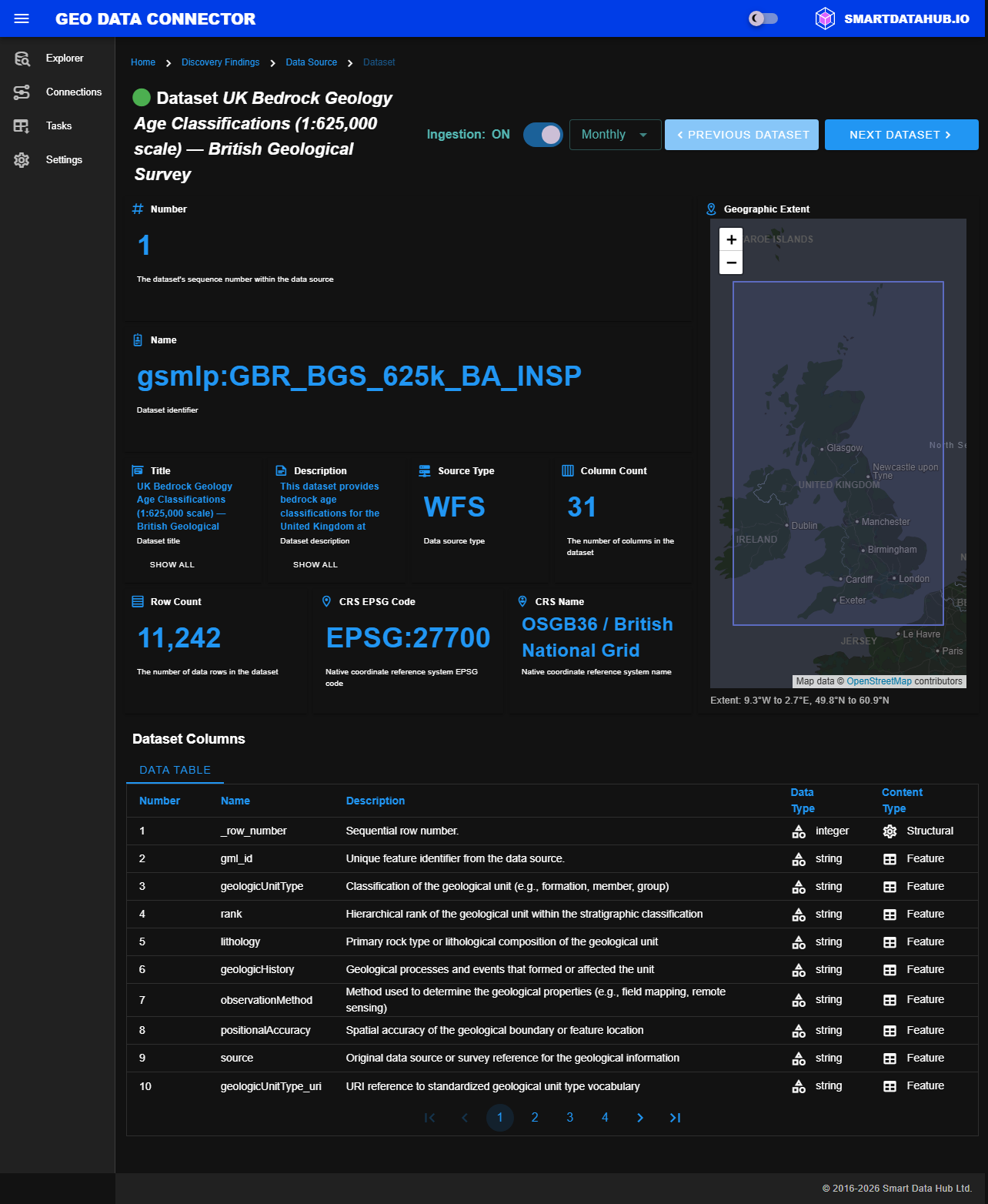Screen dimensions: 988x1204
Task: Toggle the dark mode switch in header
Action: tap(763, 18)
